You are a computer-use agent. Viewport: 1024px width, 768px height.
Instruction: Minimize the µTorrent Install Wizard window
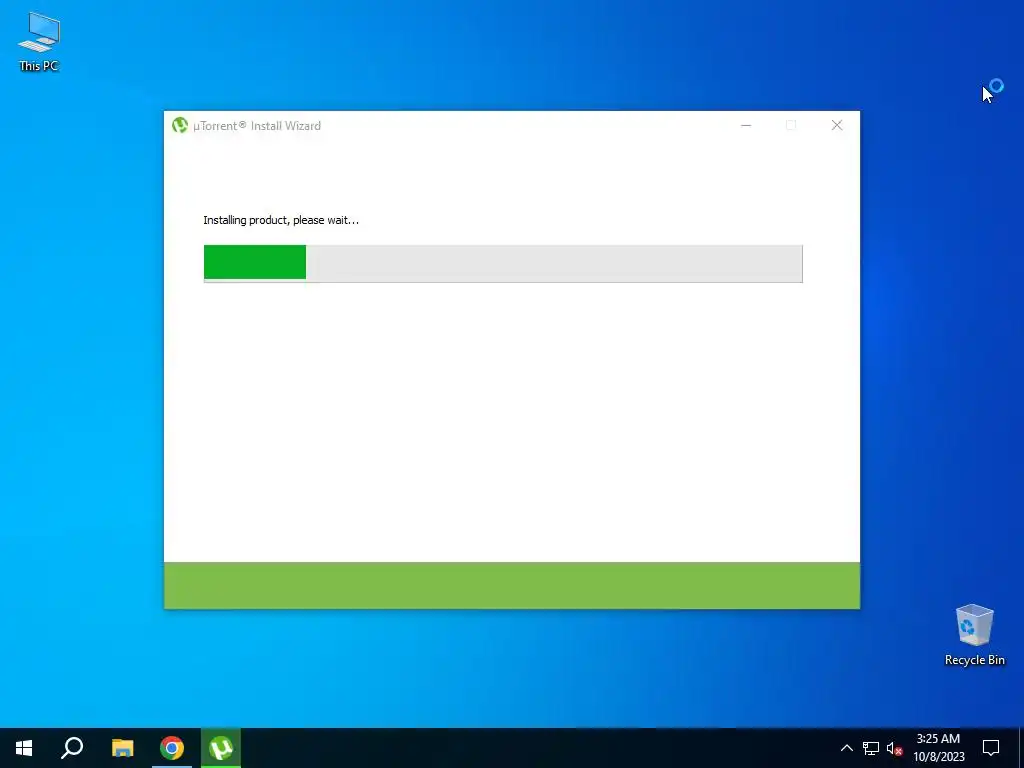pyautogui.click(x=746, y=125)
